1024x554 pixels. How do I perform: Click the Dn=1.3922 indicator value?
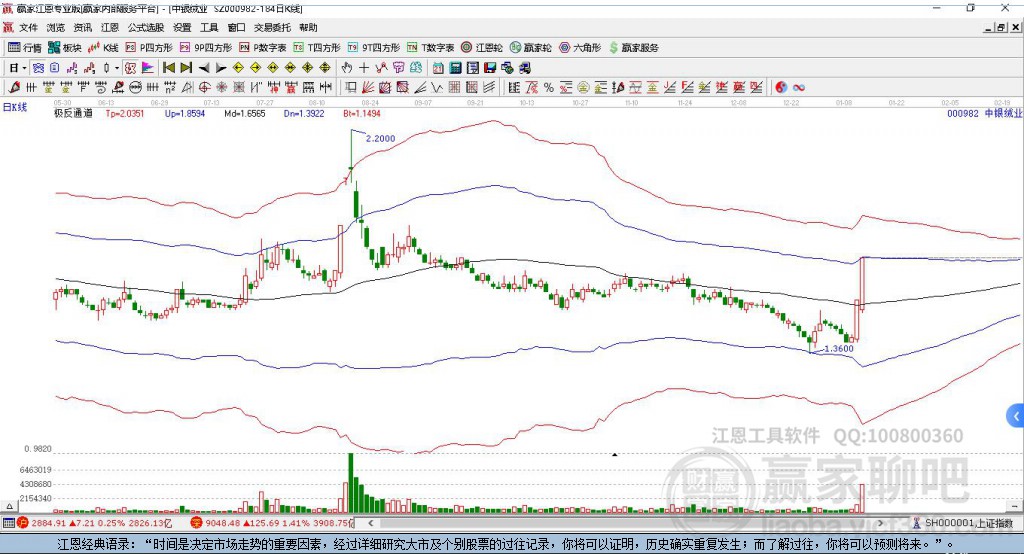pos(304,113)
